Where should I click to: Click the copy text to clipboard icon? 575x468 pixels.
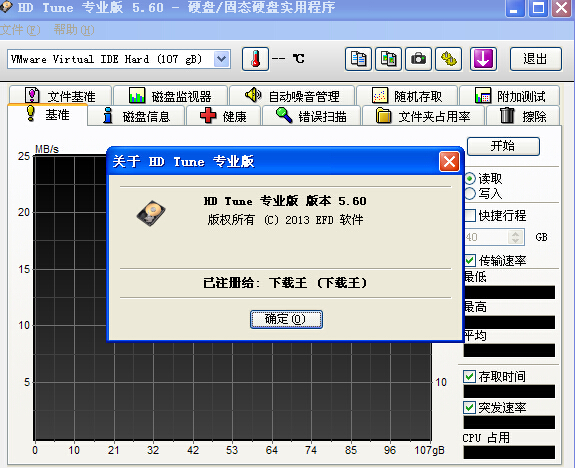358,59
